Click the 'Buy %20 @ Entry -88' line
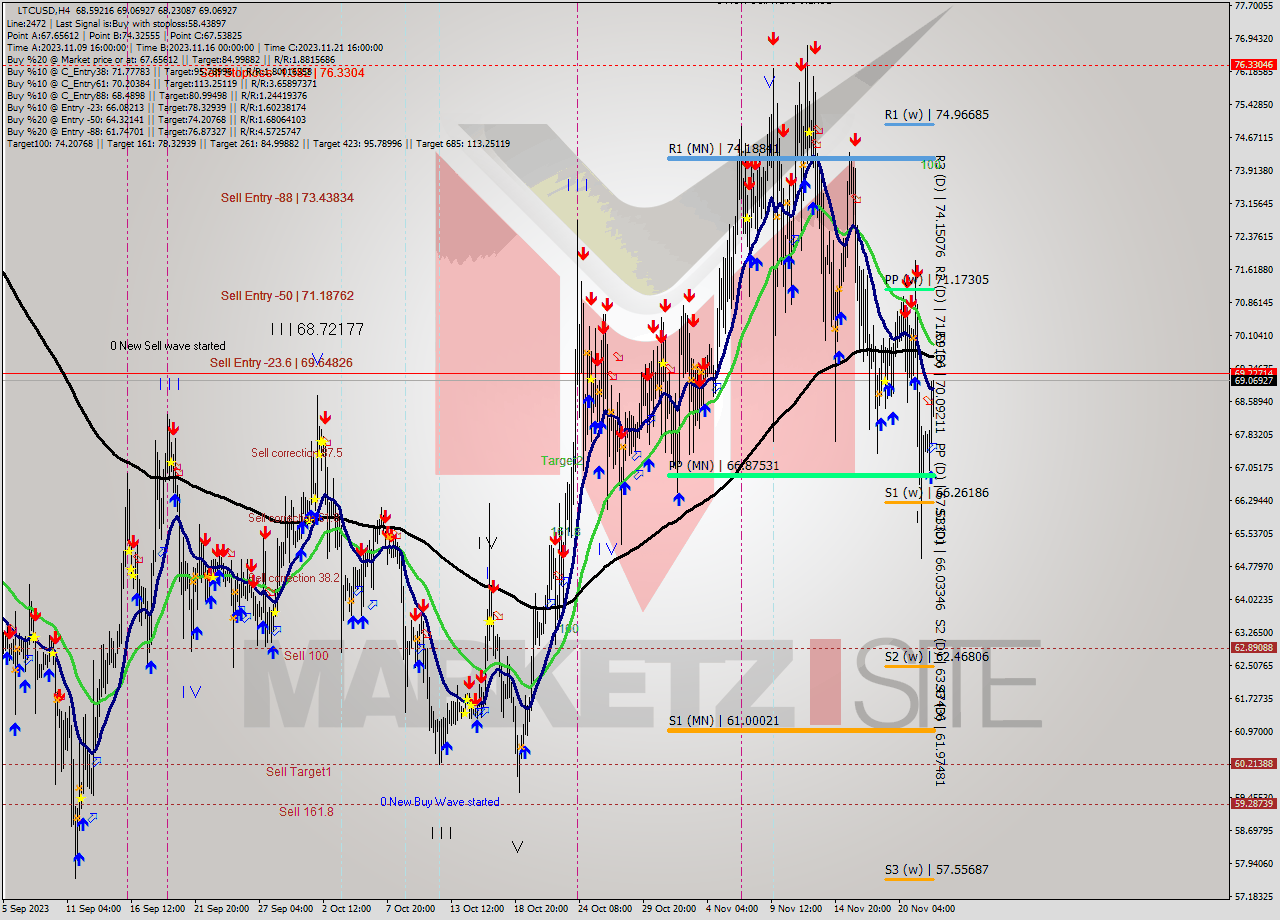Image resolution: width=1280 pixels, height=920 pixels. 156,132
